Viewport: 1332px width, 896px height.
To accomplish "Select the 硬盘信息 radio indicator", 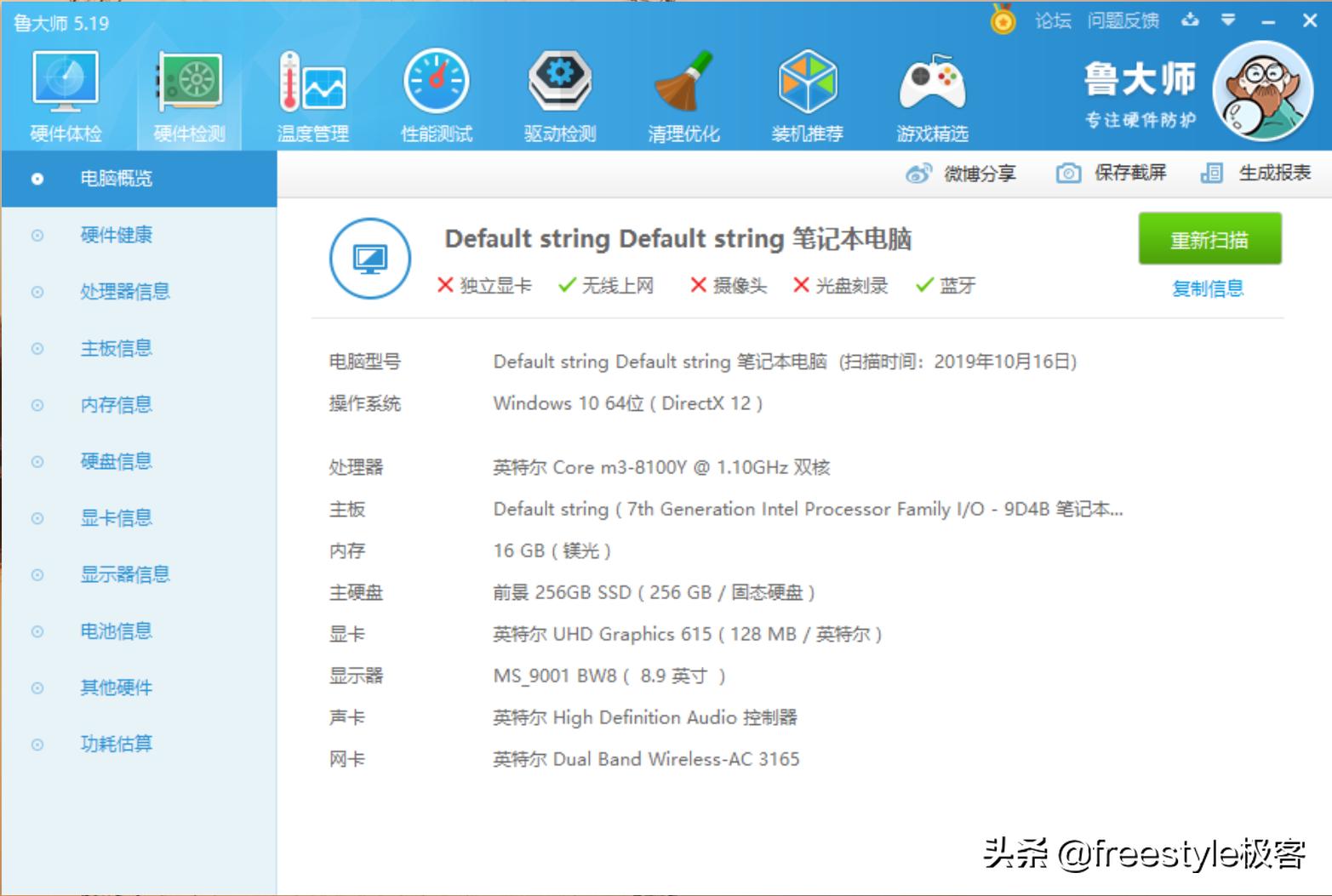I will (x=36, y=461).
